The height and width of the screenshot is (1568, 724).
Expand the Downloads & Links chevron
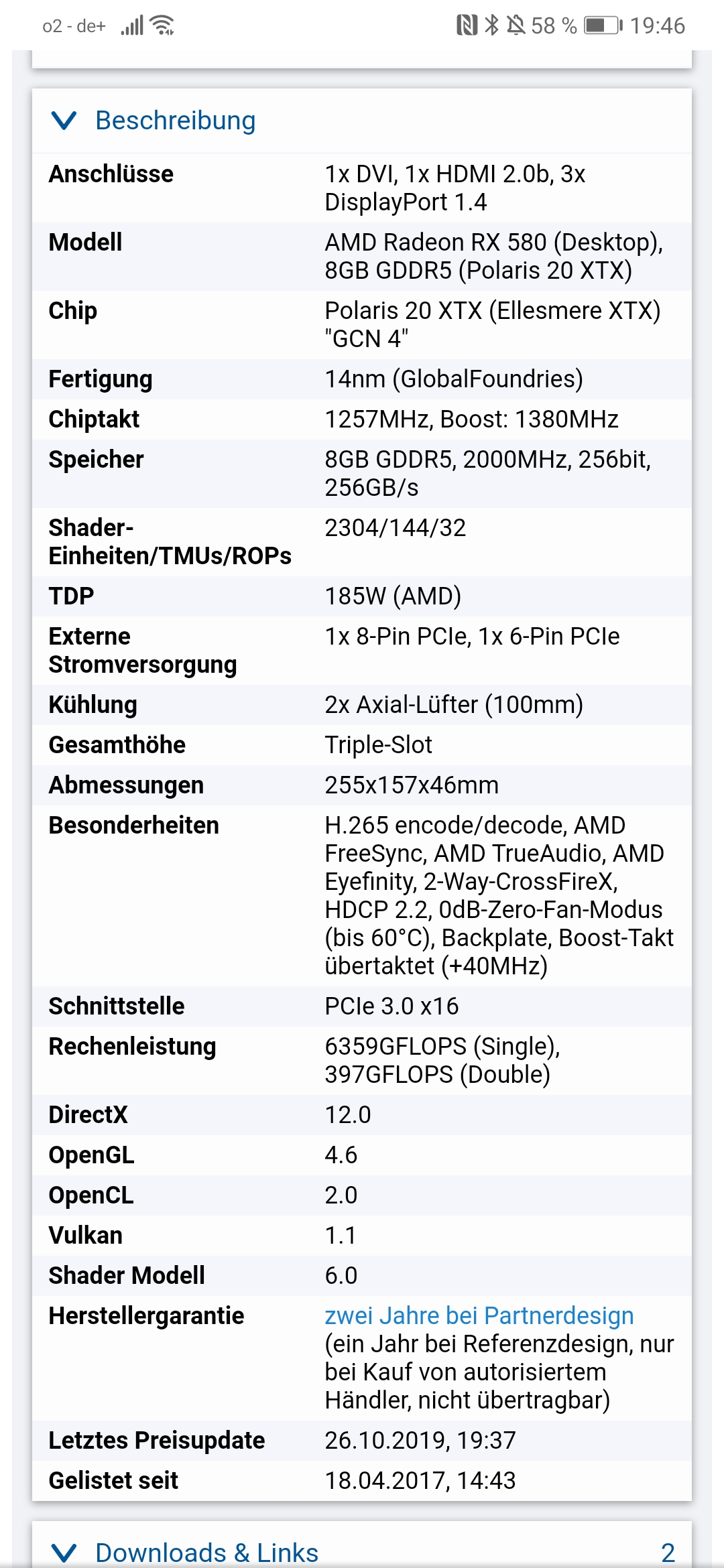pos(64,1553)
